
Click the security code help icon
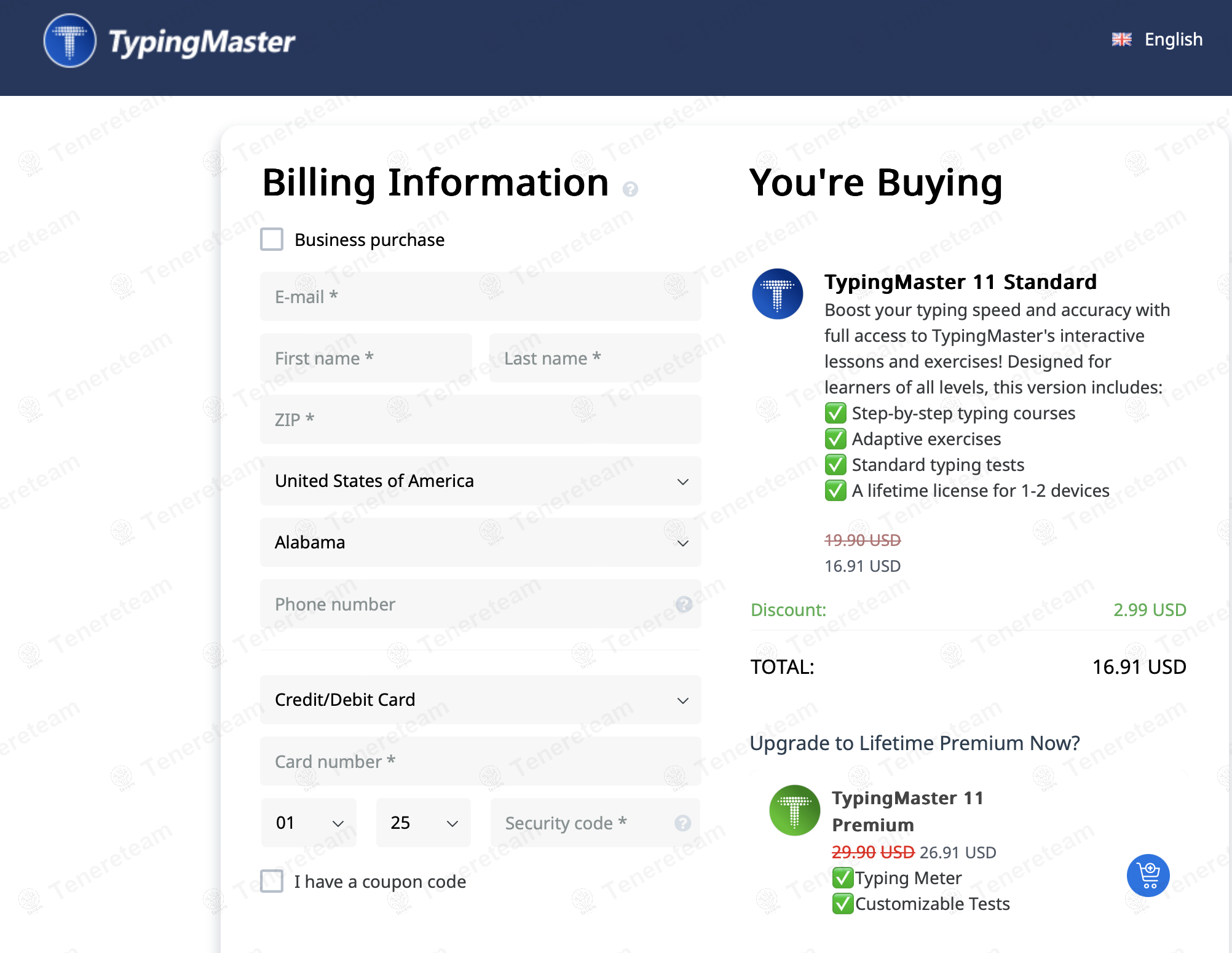click(682, 822)
